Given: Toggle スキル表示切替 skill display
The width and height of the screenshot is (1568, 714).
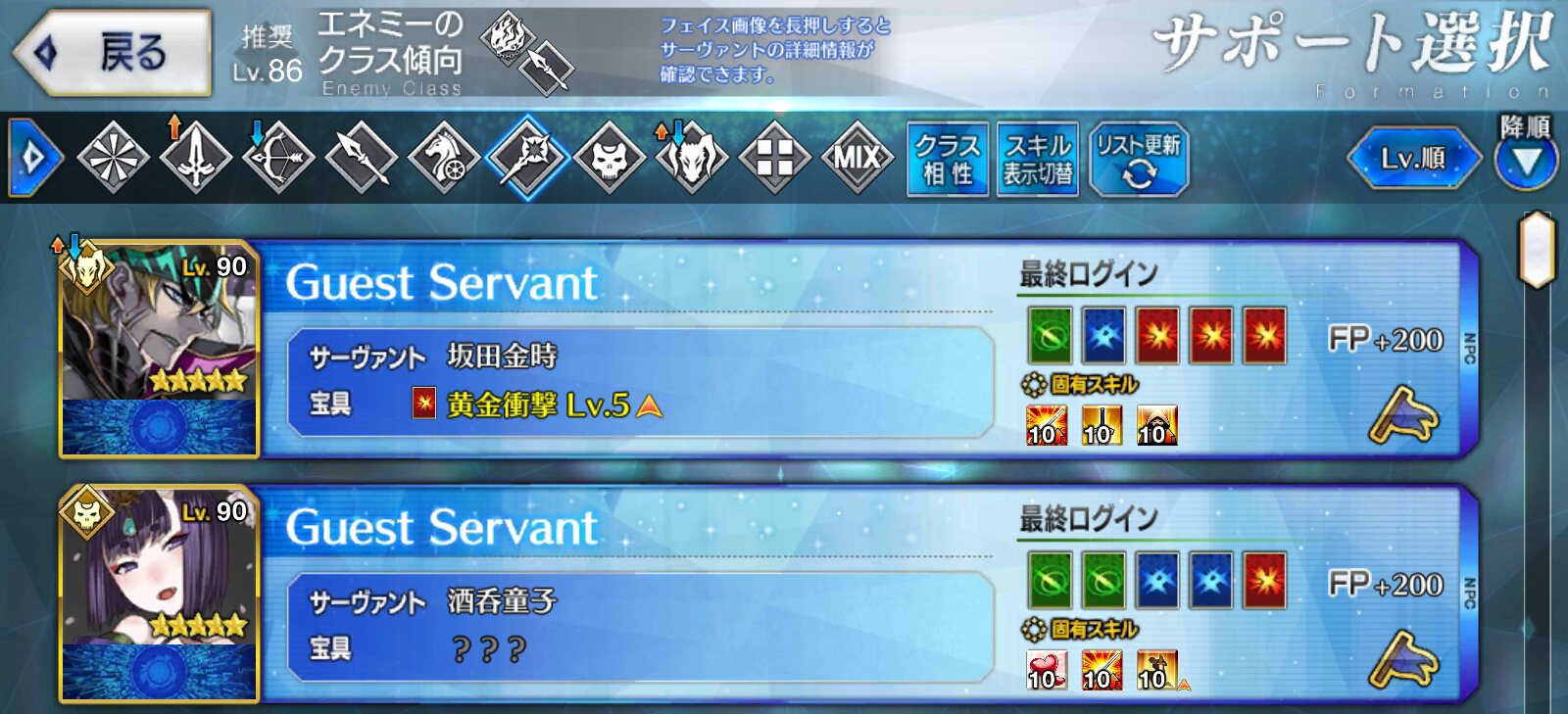Looking at the screenshot, I should 1038,159.
